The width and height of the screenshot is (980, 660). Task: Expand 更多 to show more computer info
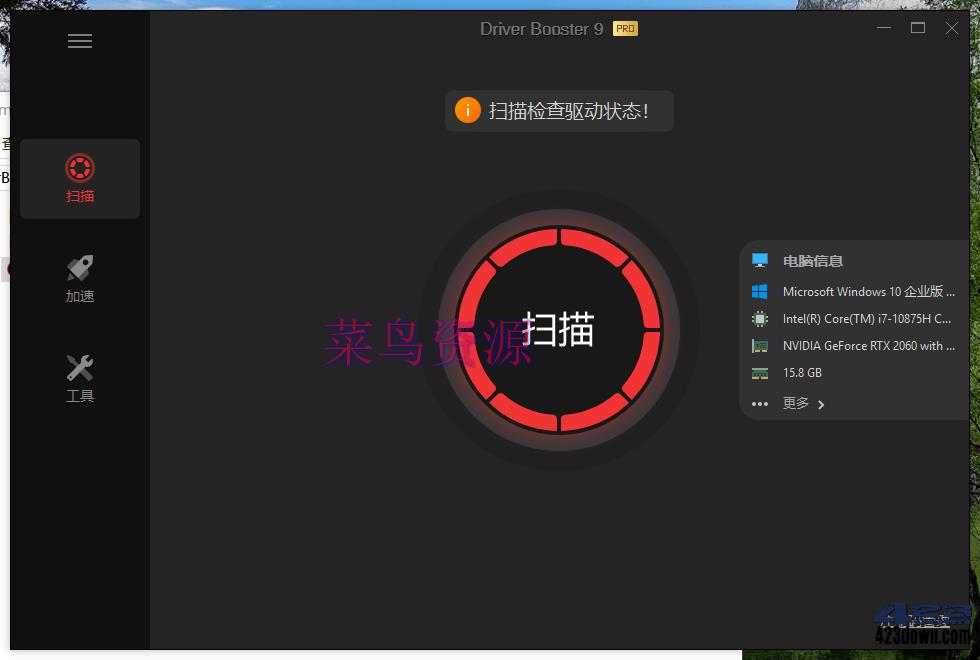point(796,404)
